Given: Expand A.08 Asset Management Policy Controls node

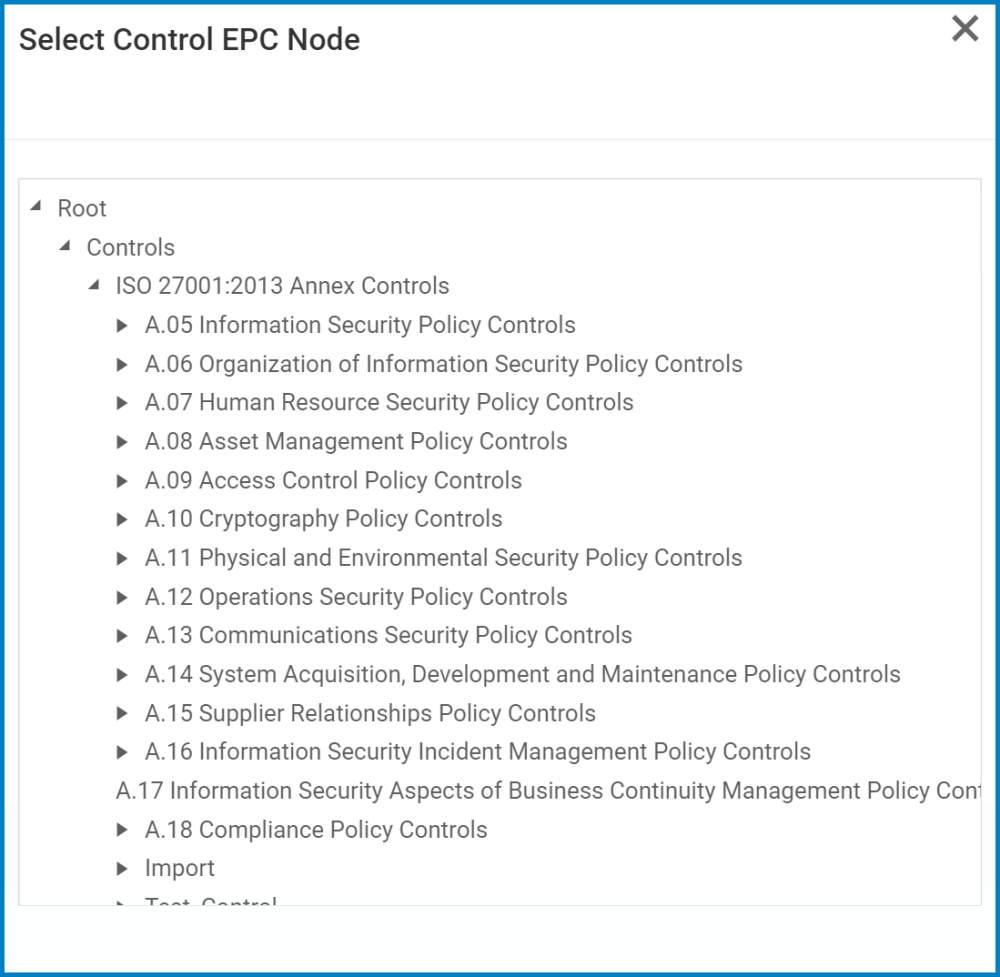Looking at the screenshot, I should click(121, 441).
